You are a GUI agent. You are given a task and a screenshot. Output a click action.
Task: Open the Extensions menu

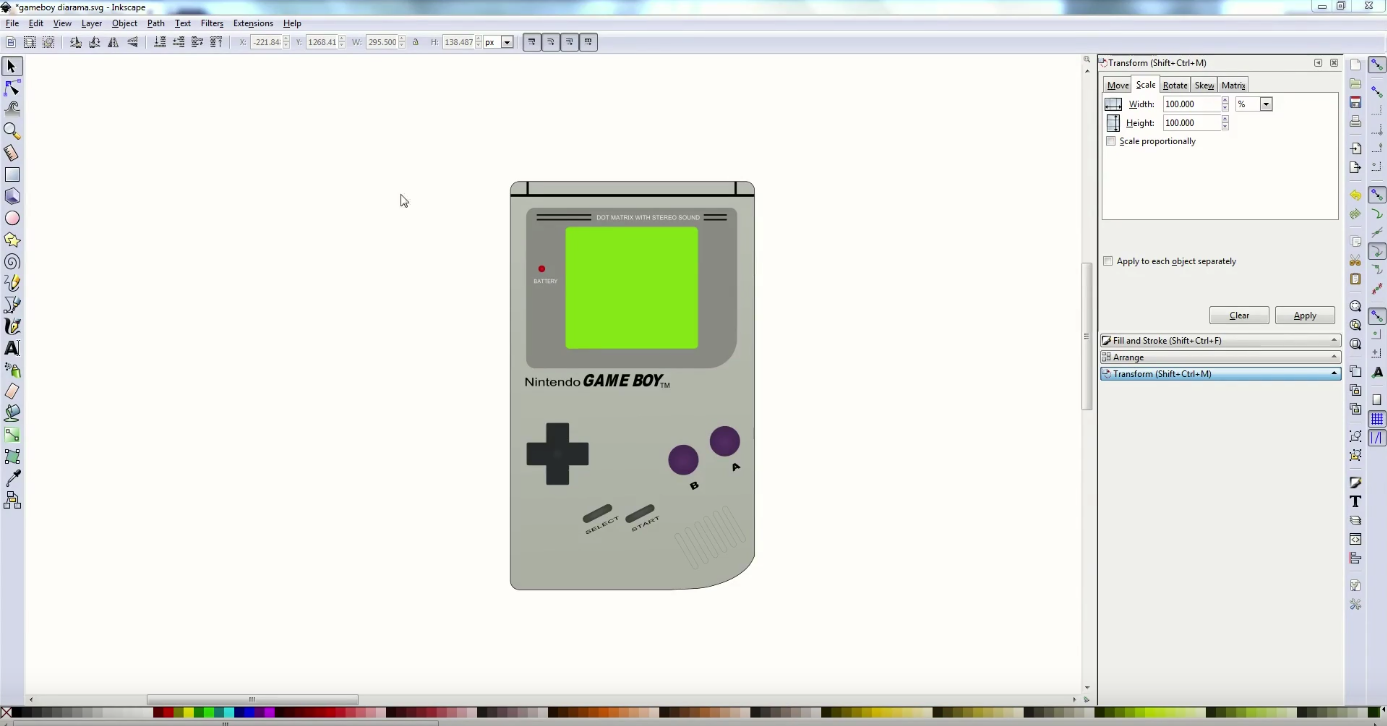pyautogui.click(x=253, y=23)
